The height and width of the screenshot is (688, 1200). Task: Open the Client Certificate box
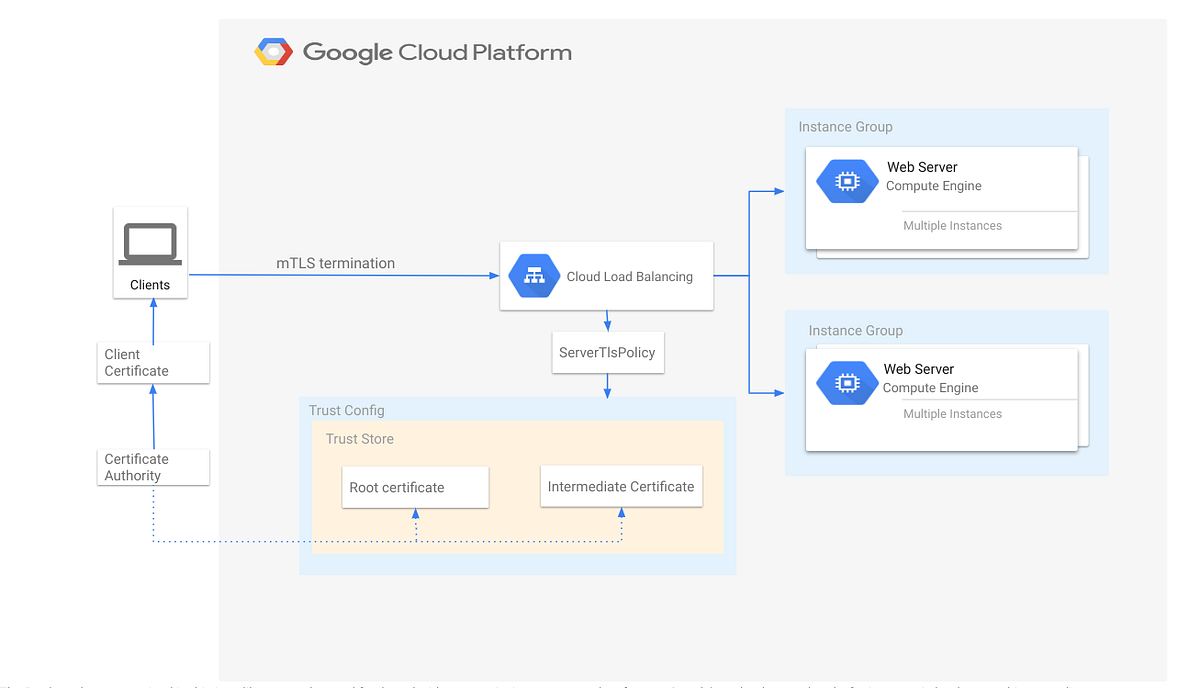pyautogui.click(x=153, y=362)
